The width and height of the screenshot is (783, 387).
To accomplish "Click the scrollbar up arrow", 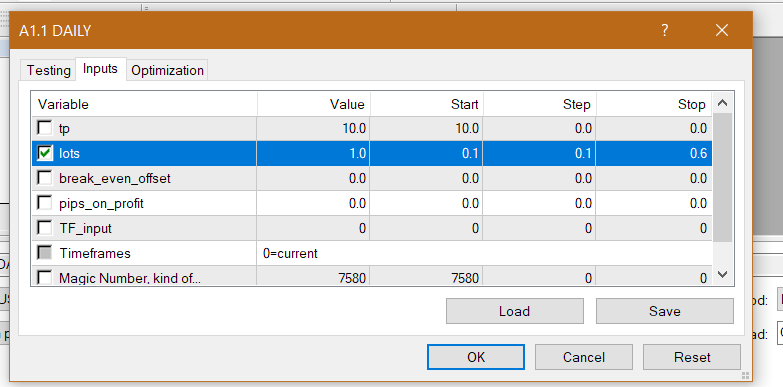I will [x=722, y=104].
